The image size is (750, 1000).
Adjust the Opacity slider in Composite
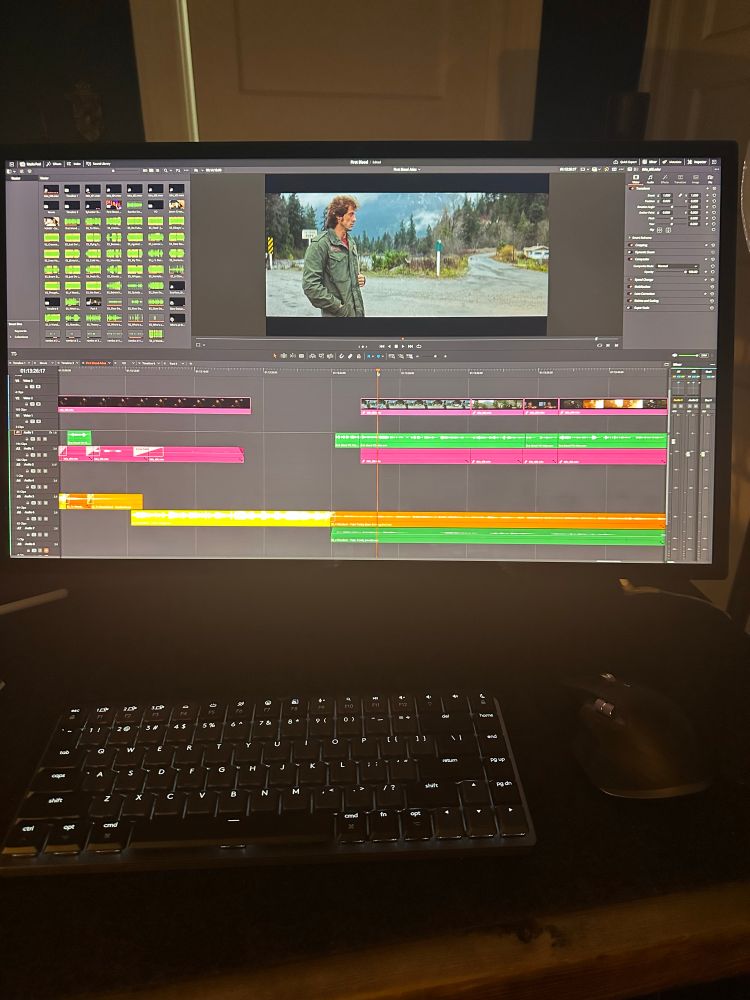tap(671, 272)
